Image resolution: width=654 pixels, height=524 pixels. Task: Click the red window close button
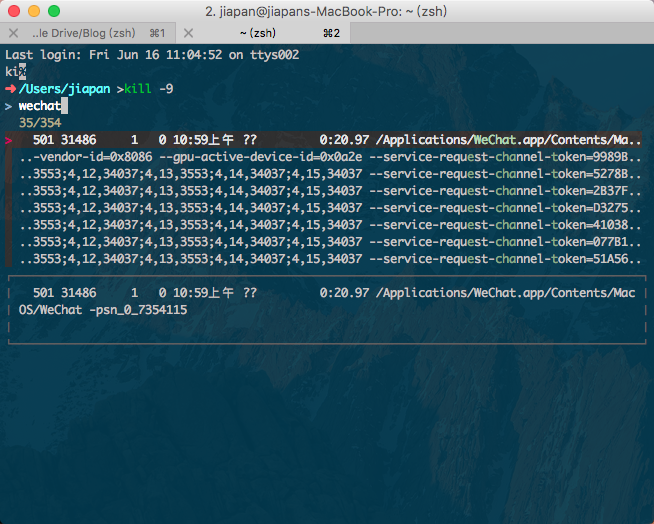(14, 11)
